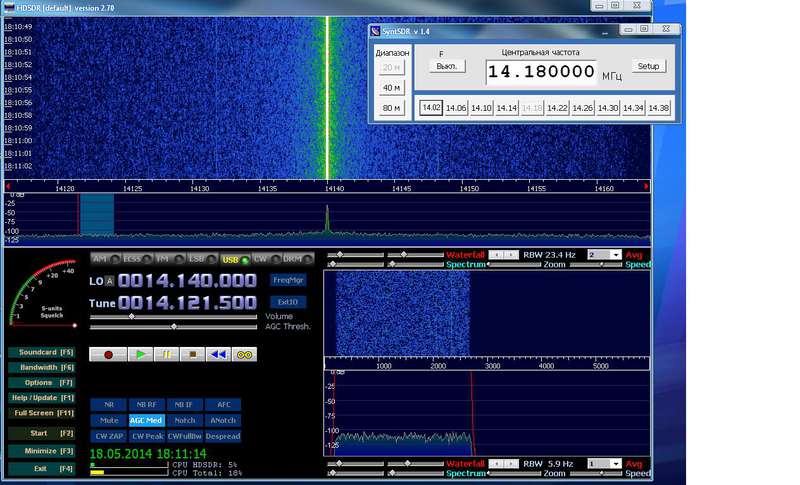Click the Minimize [F3] button in HDSDR
Viewport: 800px width, 485px height.
(42, 451)
